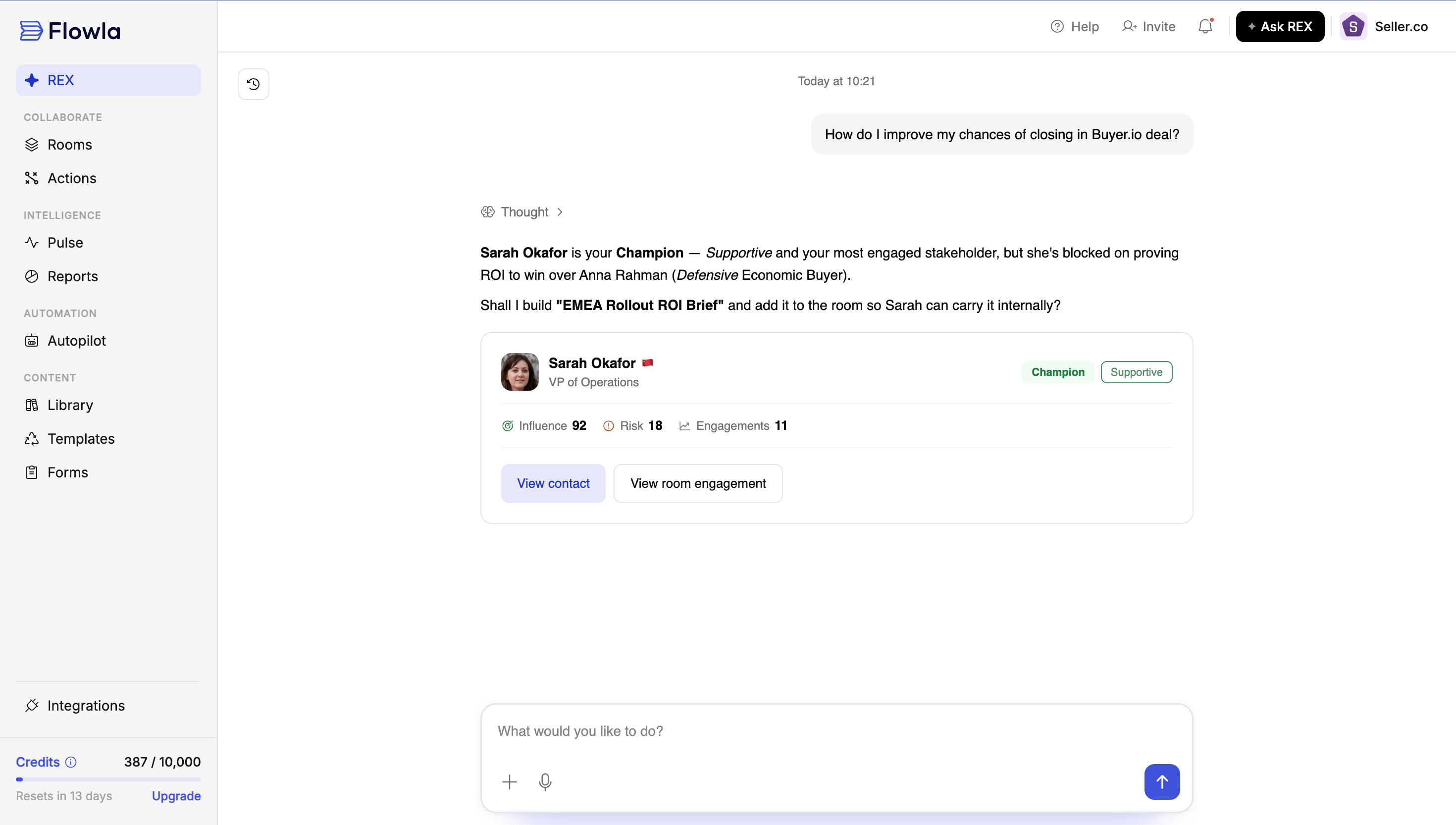Click 'Resets in 13 days' text
The image size is (1456, 825).
64,795
